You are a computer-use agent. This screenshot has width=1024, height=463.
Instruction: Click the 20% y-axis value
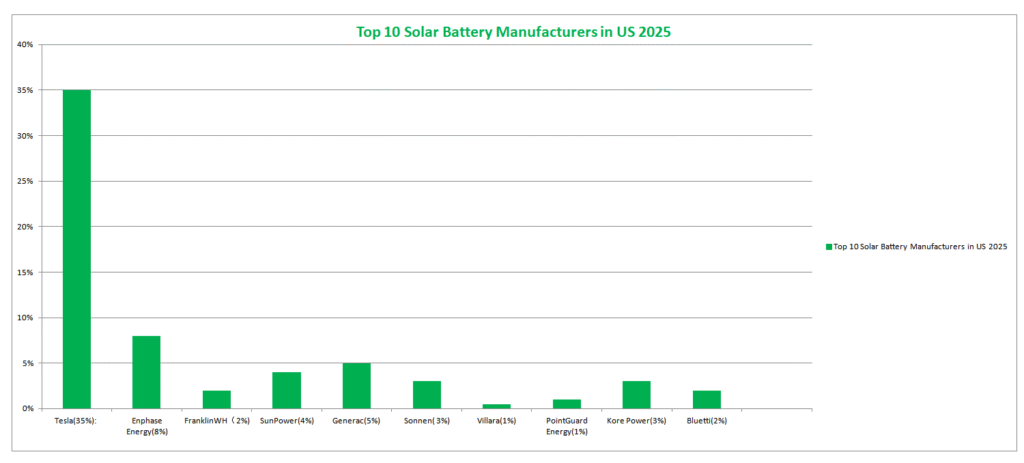pyautogui.click(x=26, y=227)
